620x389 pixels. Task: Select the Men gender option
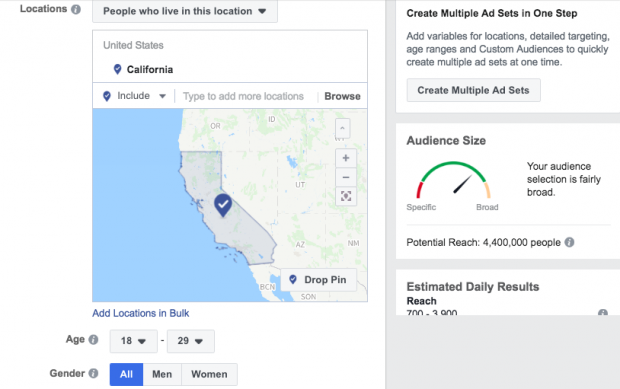pyautogui.click(x=162, y=374)
